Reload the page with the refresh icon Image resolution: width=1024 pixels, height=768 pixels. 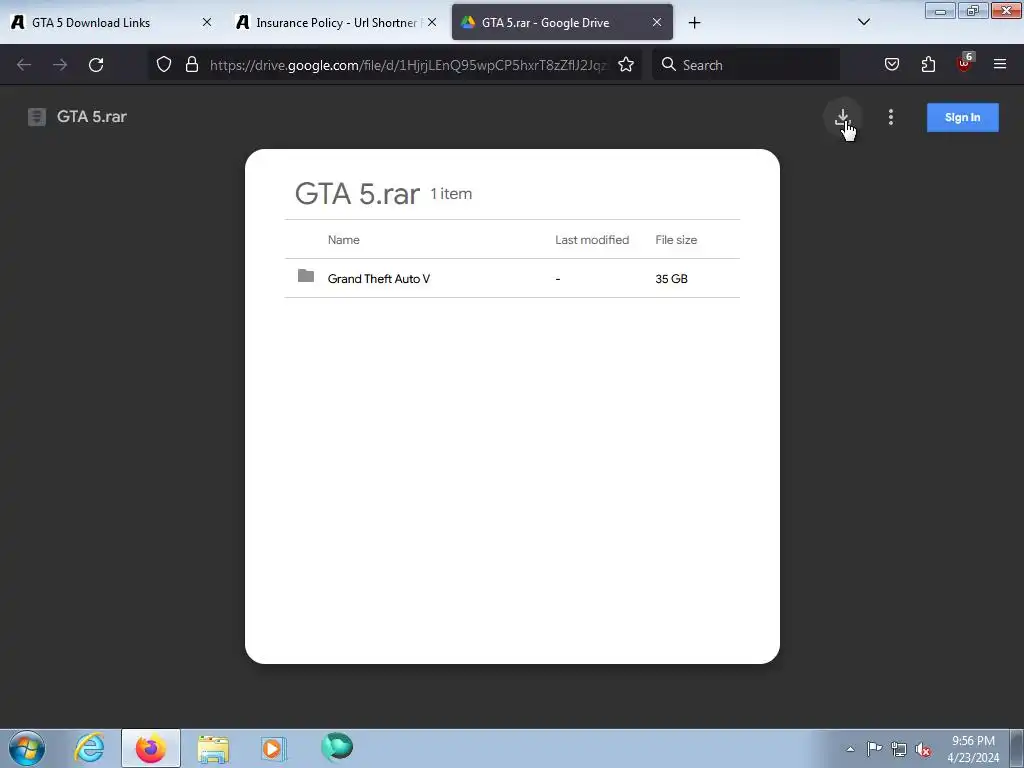[96, 65]
